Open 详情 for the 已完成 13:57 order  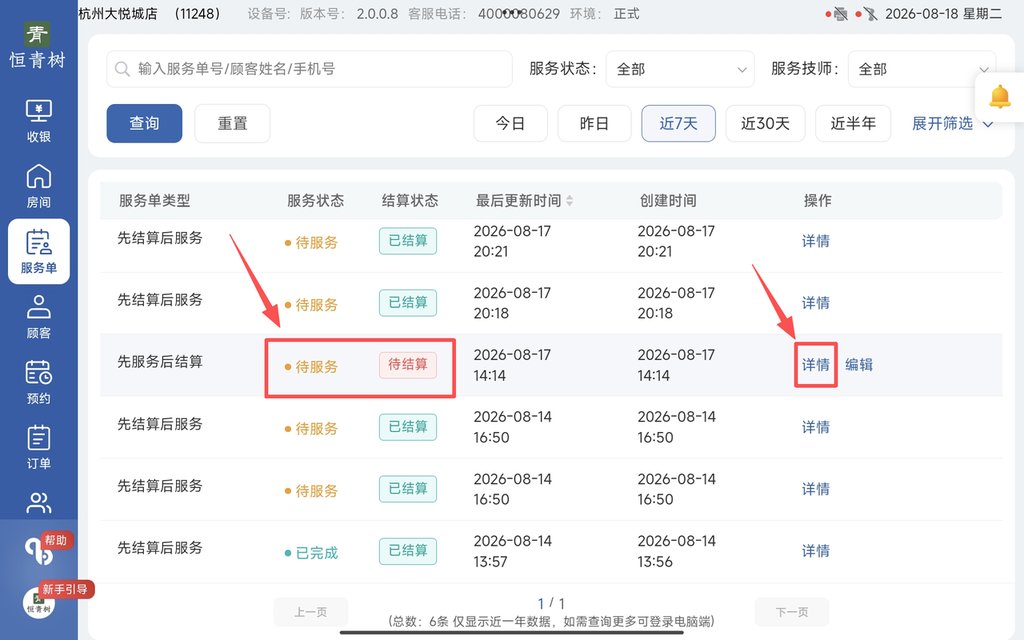point(816,551)
